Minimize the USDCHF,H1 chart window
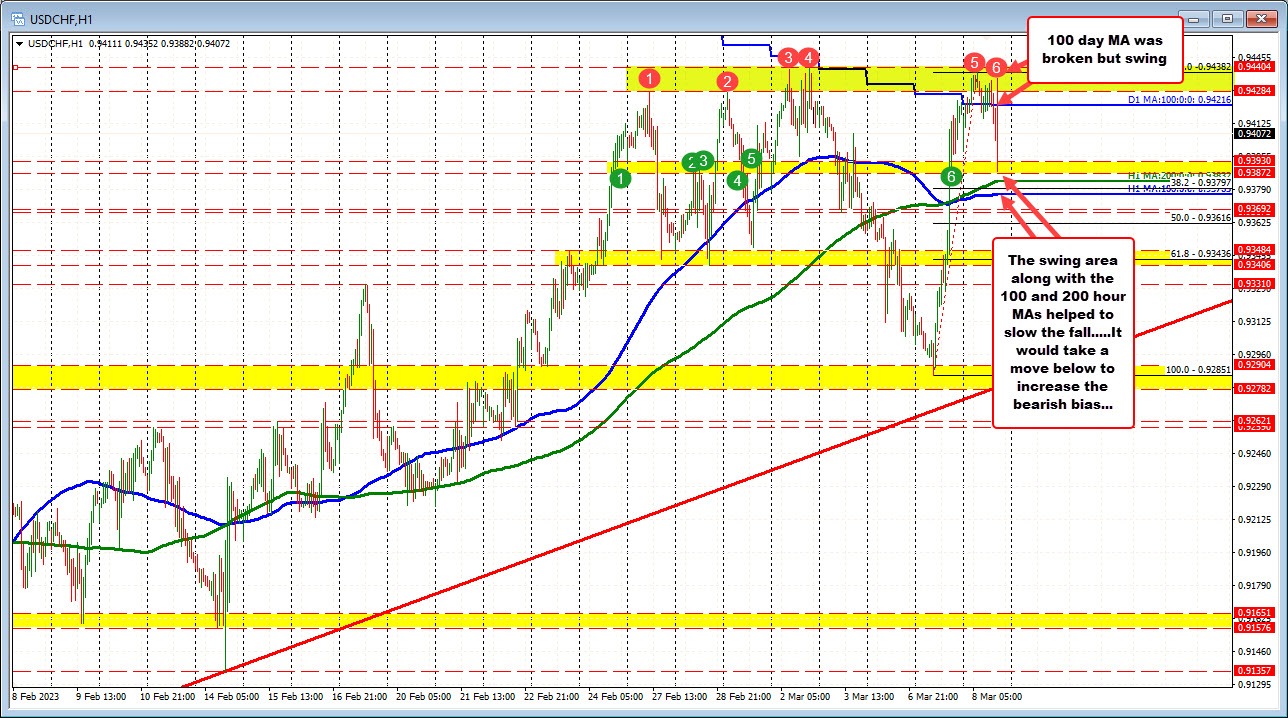Screen dimensions: 1288x718 pyautogui.click(x=1194, y=17)
